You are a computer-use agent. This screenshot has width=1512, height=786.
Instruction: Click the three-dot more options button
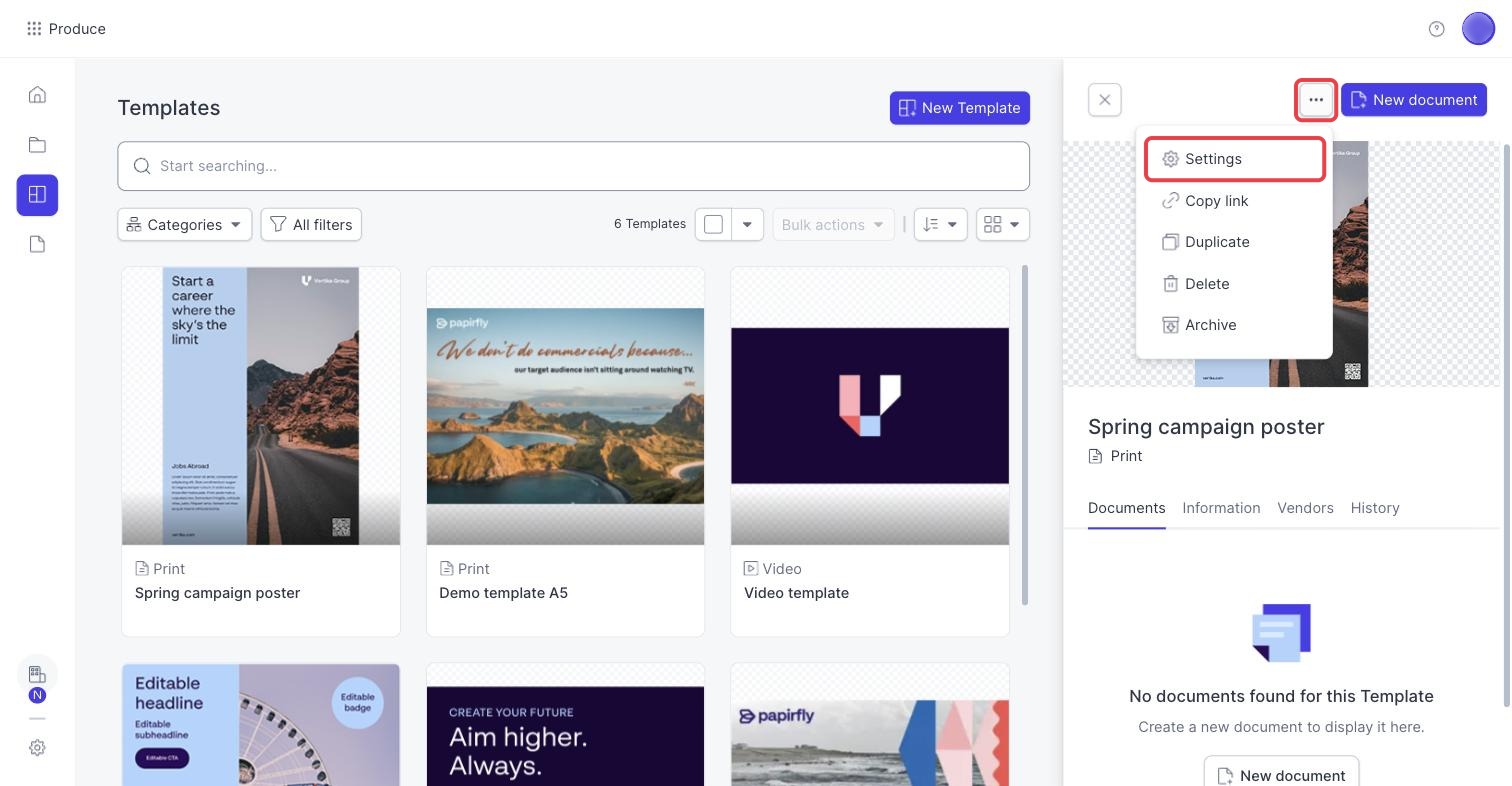click(x=1316, y=100)
